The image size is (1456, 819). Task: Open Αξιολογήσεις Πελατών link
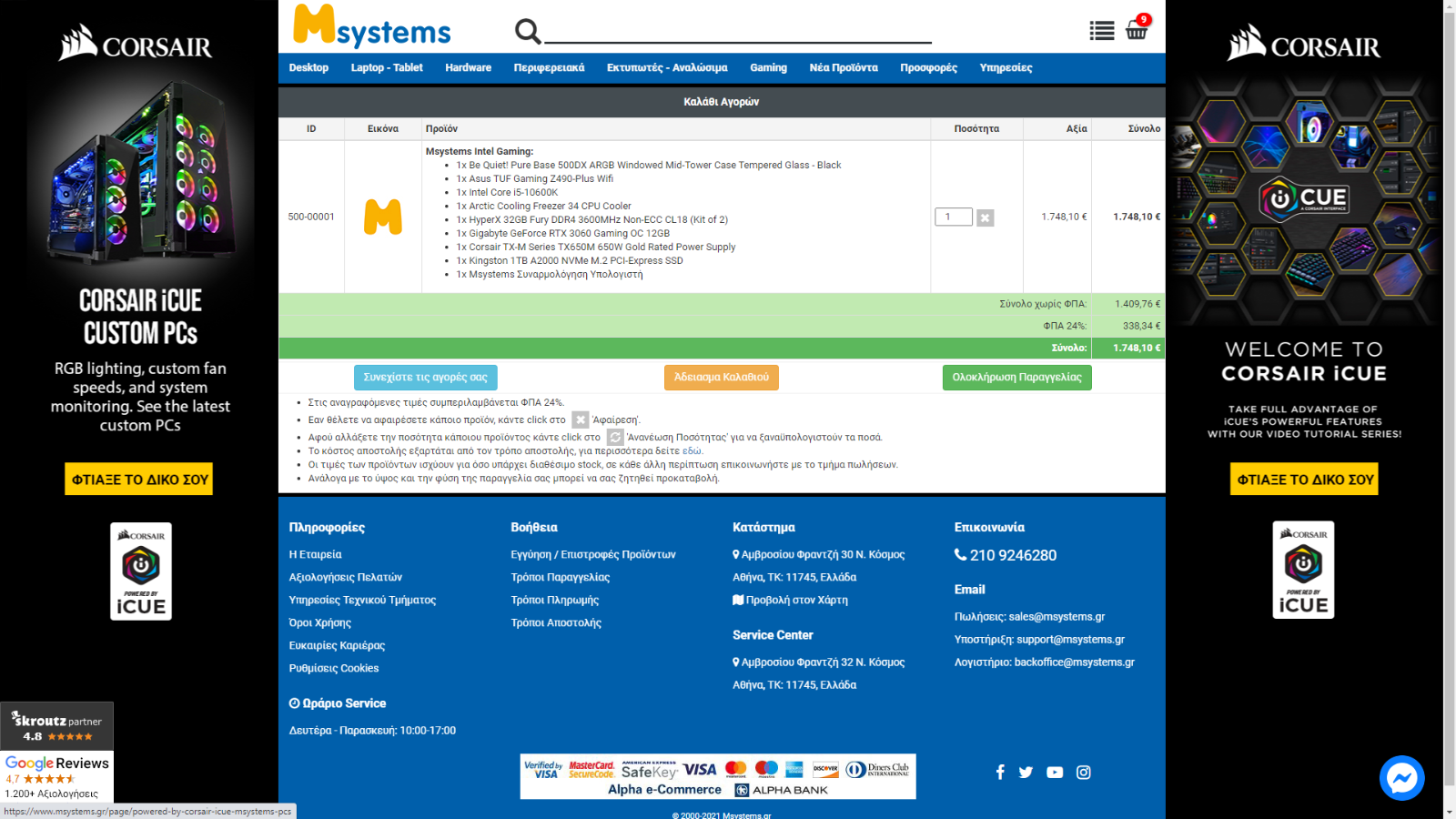[345, 577]
